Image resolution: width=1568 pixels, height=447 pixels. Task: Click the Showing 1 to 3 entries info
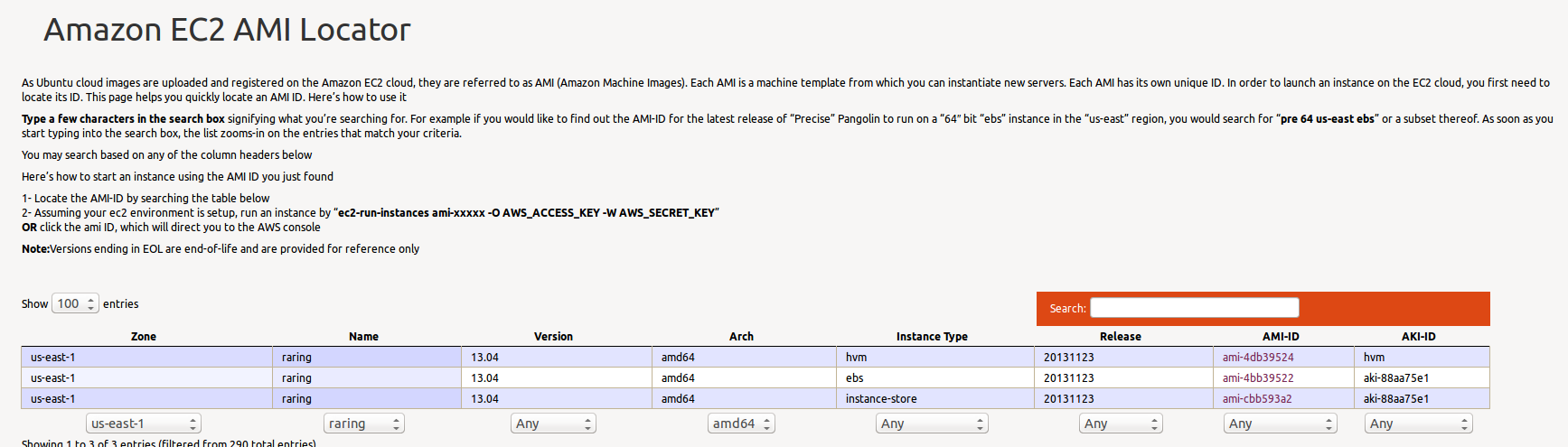point(169,442)
